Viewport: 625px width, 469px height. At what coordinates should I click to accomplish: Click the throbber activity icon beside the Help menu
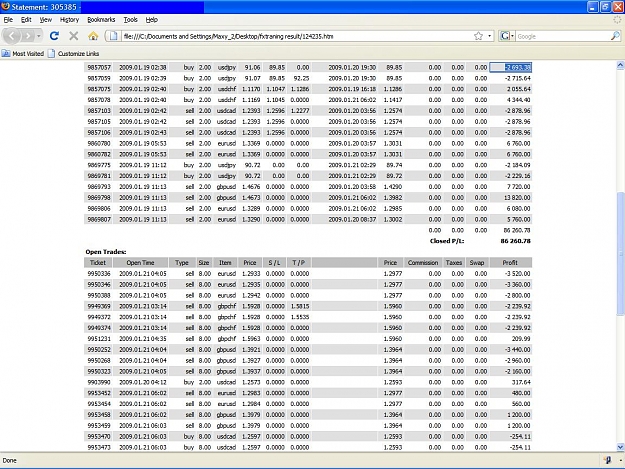click(617, 20)
